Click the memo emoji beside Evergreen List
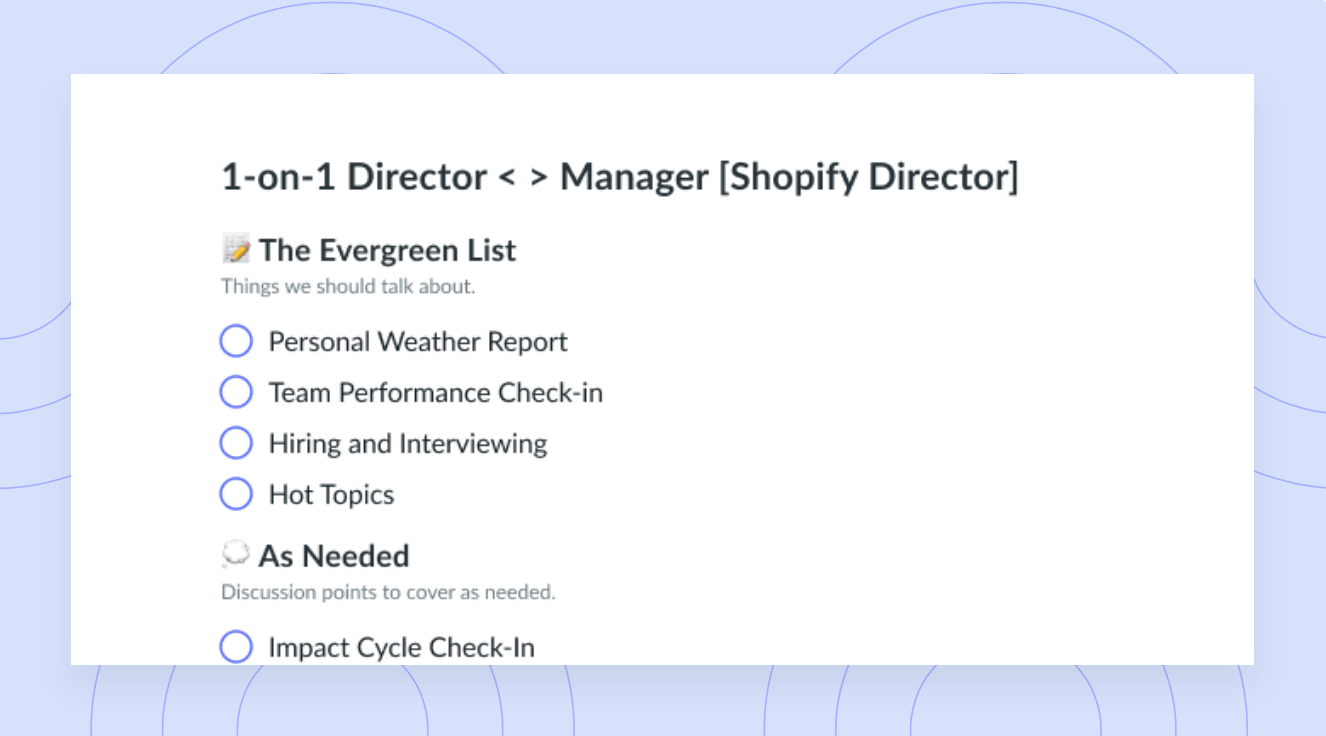1326x736 pixels. (x=236, y=250)
